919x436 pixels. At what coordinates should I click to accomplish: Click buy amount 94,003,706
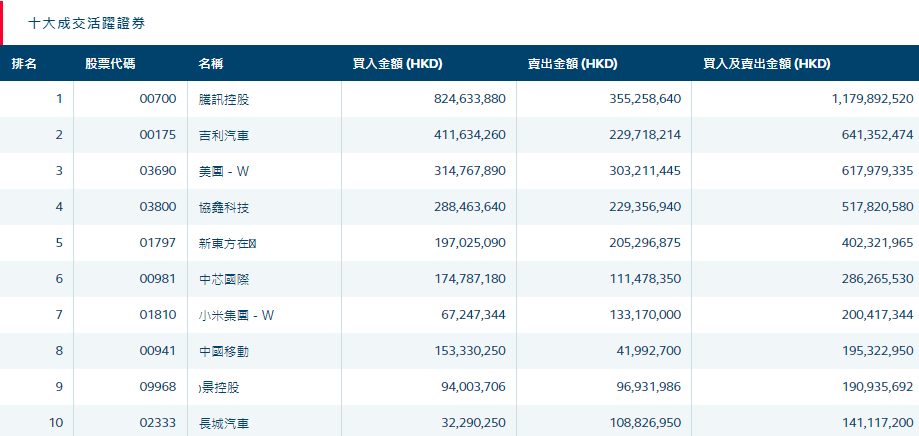point(473,387)
